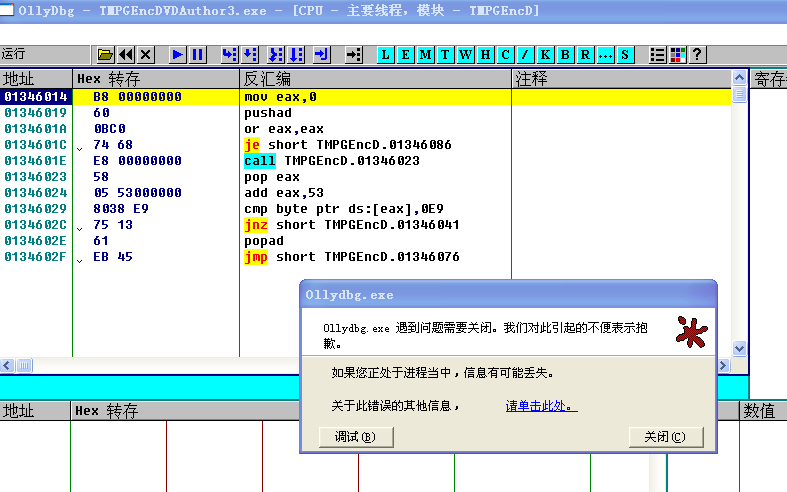The image size is (787, 492).
Task: Open appearance color grid icon
Action: [678, 54]
